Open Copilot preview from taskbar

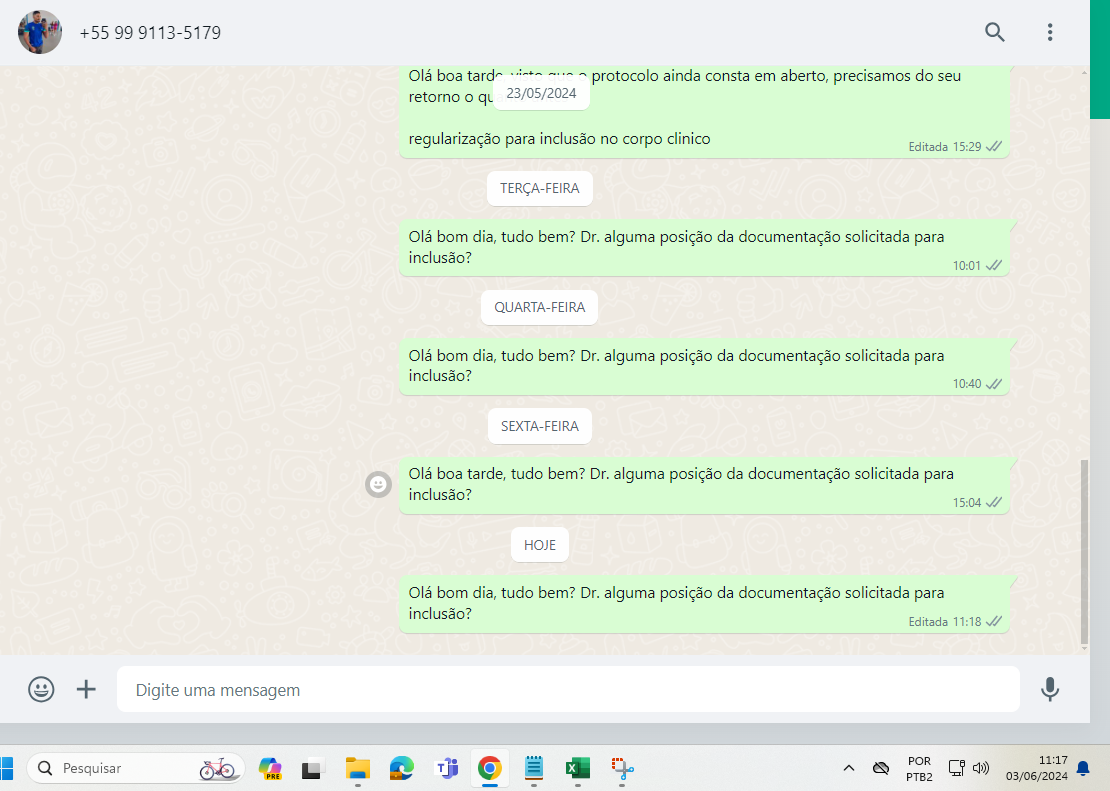pos(270,768)
